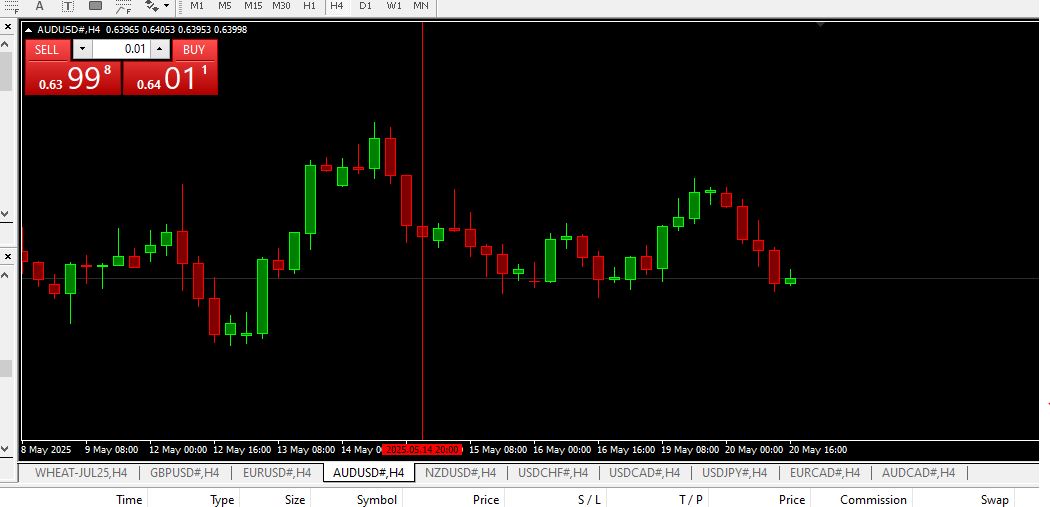Open the AUDCAD#,H4 chart tab

click(x=918, y=473)
